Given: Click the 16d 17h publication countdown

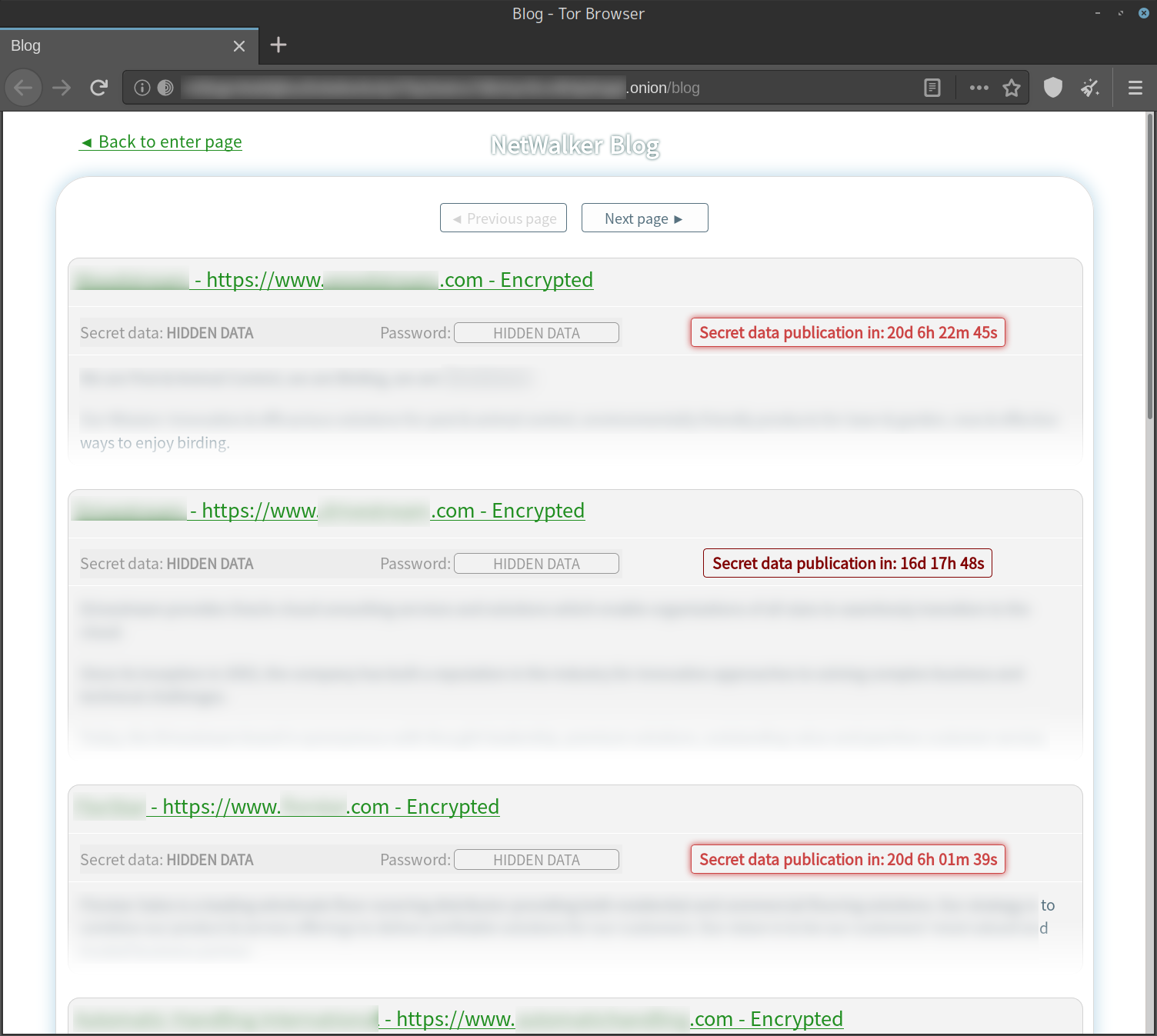Looking at the screenshot, I should 848,563.
